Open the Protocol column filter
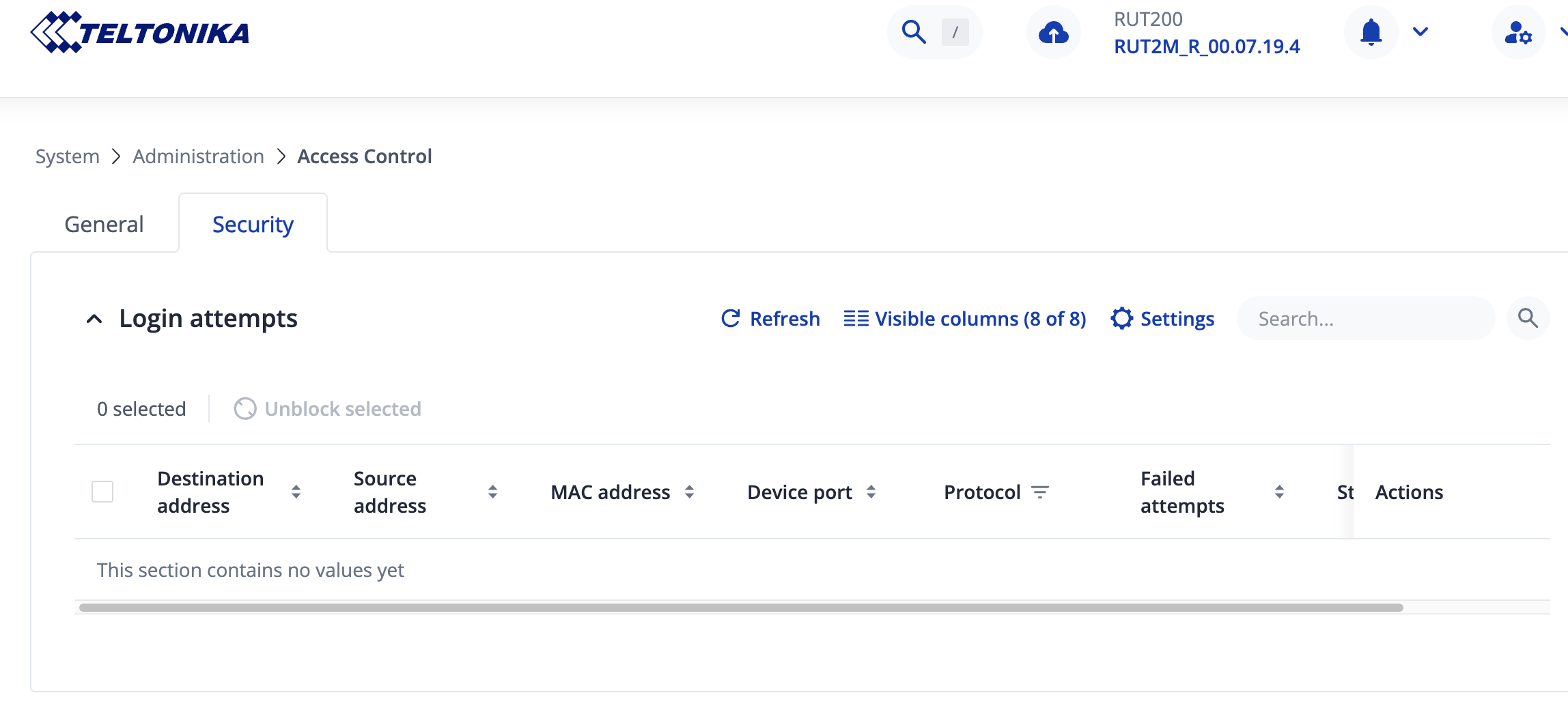This screenshot has width=1568, height=706. click(1039, 492)
